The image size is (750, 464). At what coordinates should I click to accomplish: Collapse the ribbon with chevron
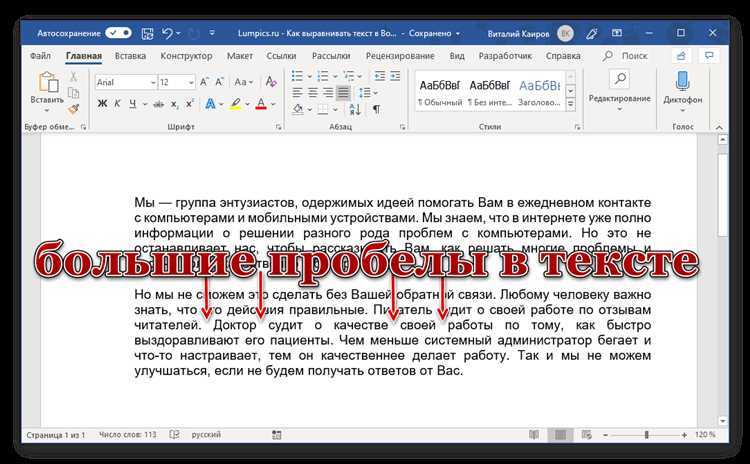pos(718,127)
